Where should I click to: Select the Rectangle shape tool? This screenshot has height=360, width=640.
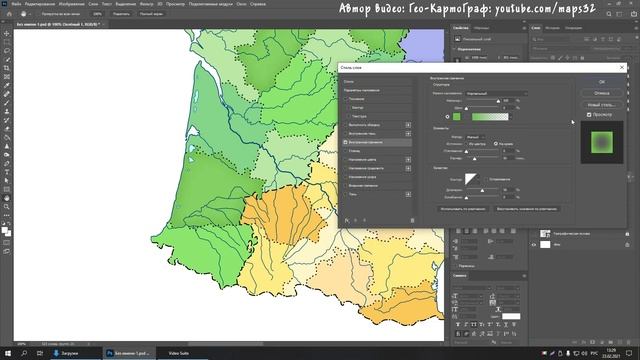(7, 189)
